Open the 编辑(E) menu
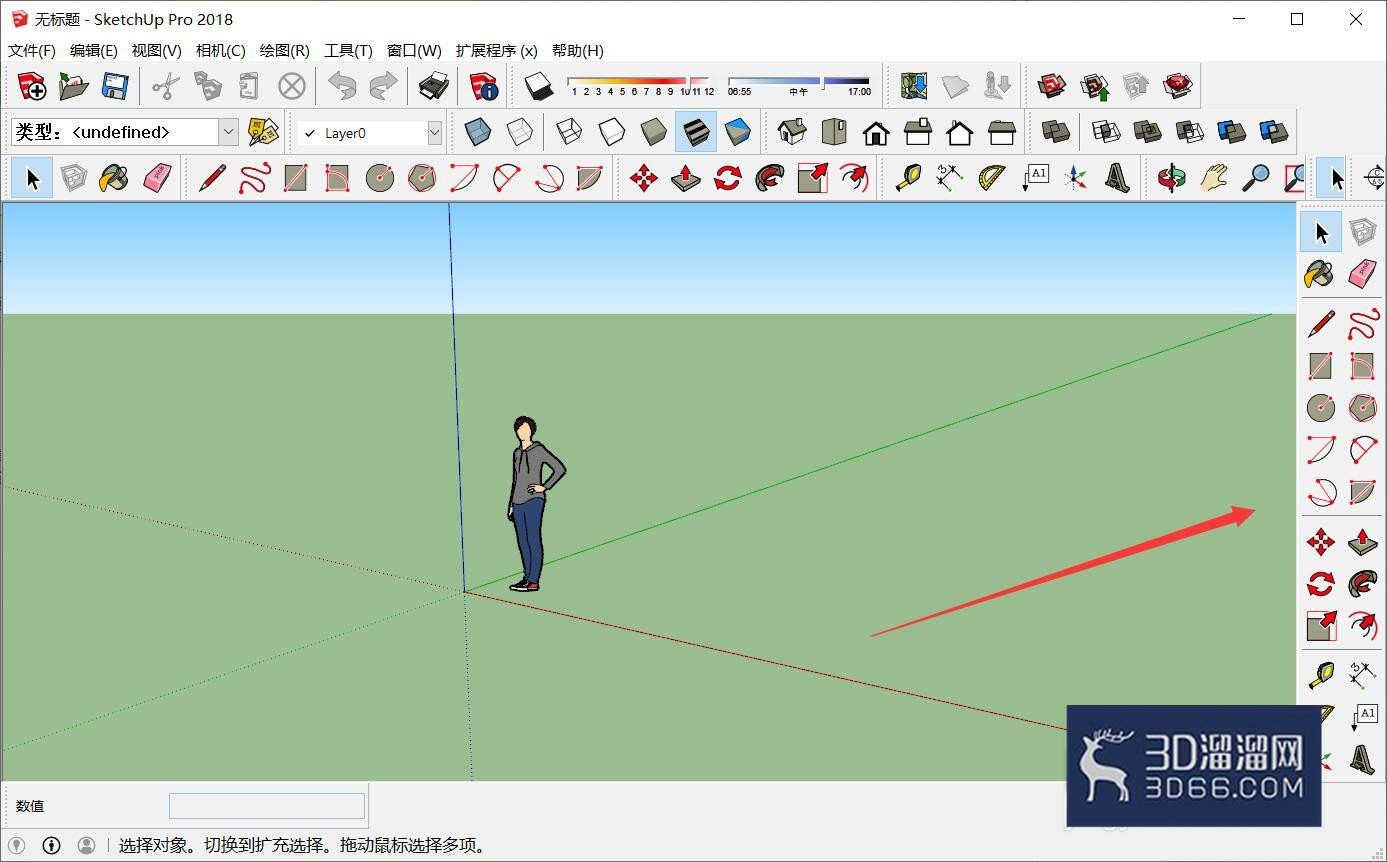 tap(94, 50)
